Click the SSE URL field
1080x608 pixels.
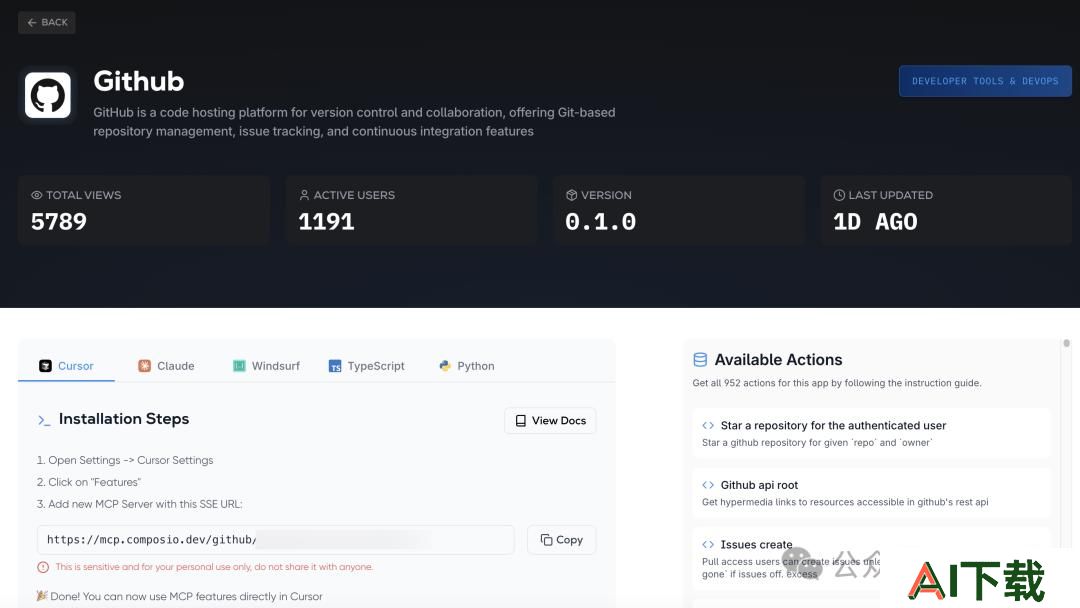pos(276,540)
